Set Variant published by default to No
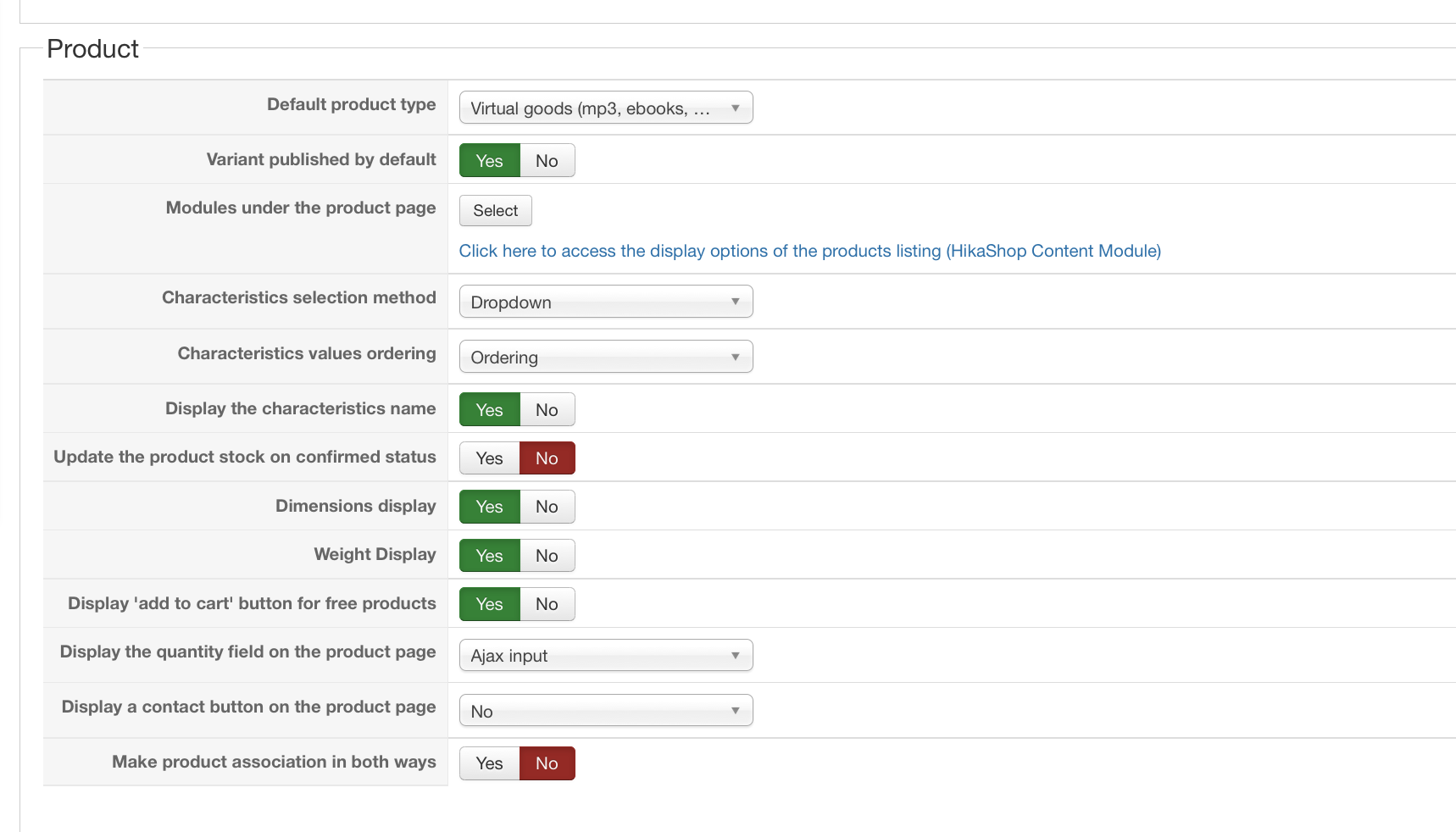The width and height of the screenshot is (1456, 832). (547, 161)
